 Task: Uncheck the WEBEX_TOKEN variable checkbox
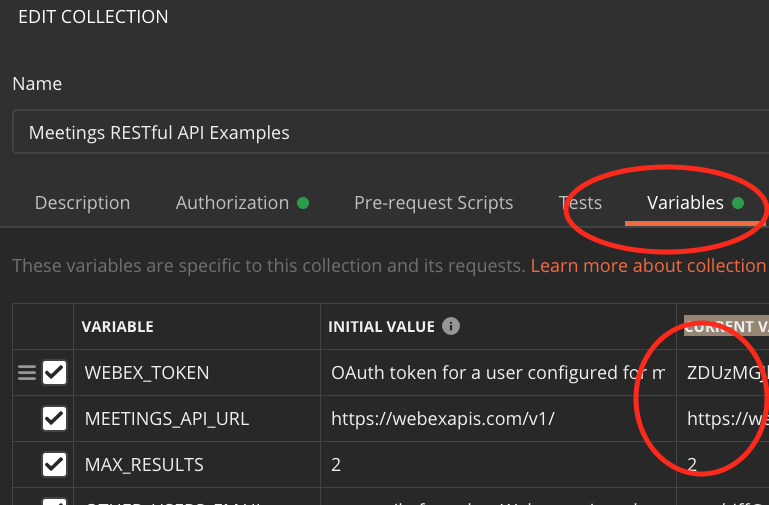54,373
